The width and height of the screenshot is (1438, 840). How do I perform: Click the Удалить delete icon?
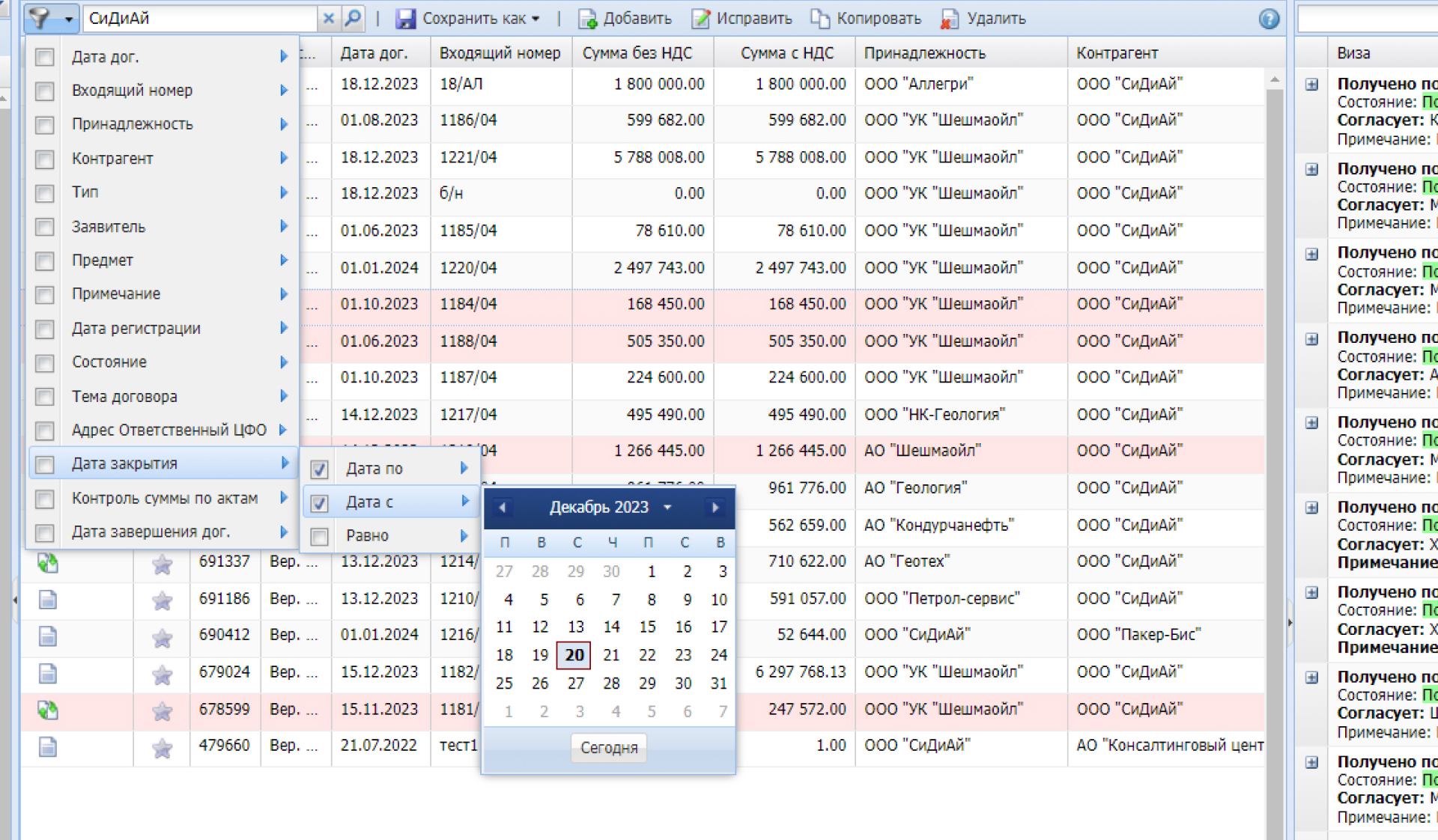click(950, 19)
